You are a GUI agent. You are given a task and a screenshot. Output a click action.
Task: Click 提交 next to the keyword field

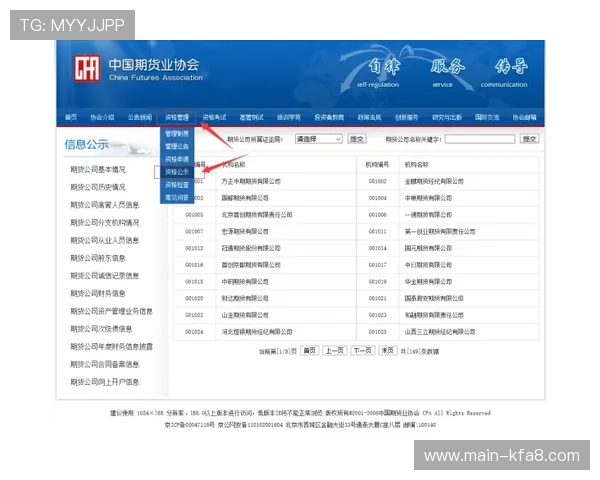[x=530, y=139]
